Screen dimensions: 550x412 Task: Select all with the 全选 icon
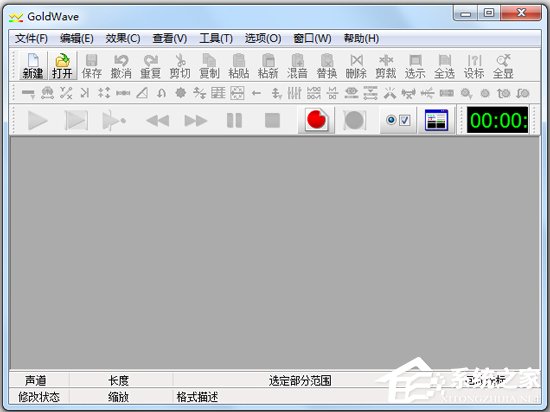[444, 60]
